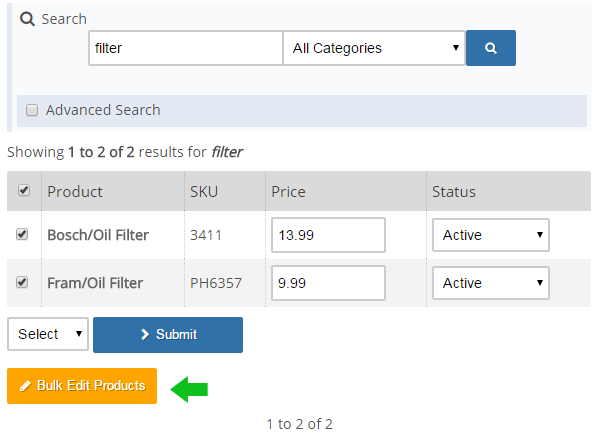Image resolution: width=598 pixels, height=435 pixels.
Task: Enable the Advanced Search checkbox
Action: click(x=32, y=110)
